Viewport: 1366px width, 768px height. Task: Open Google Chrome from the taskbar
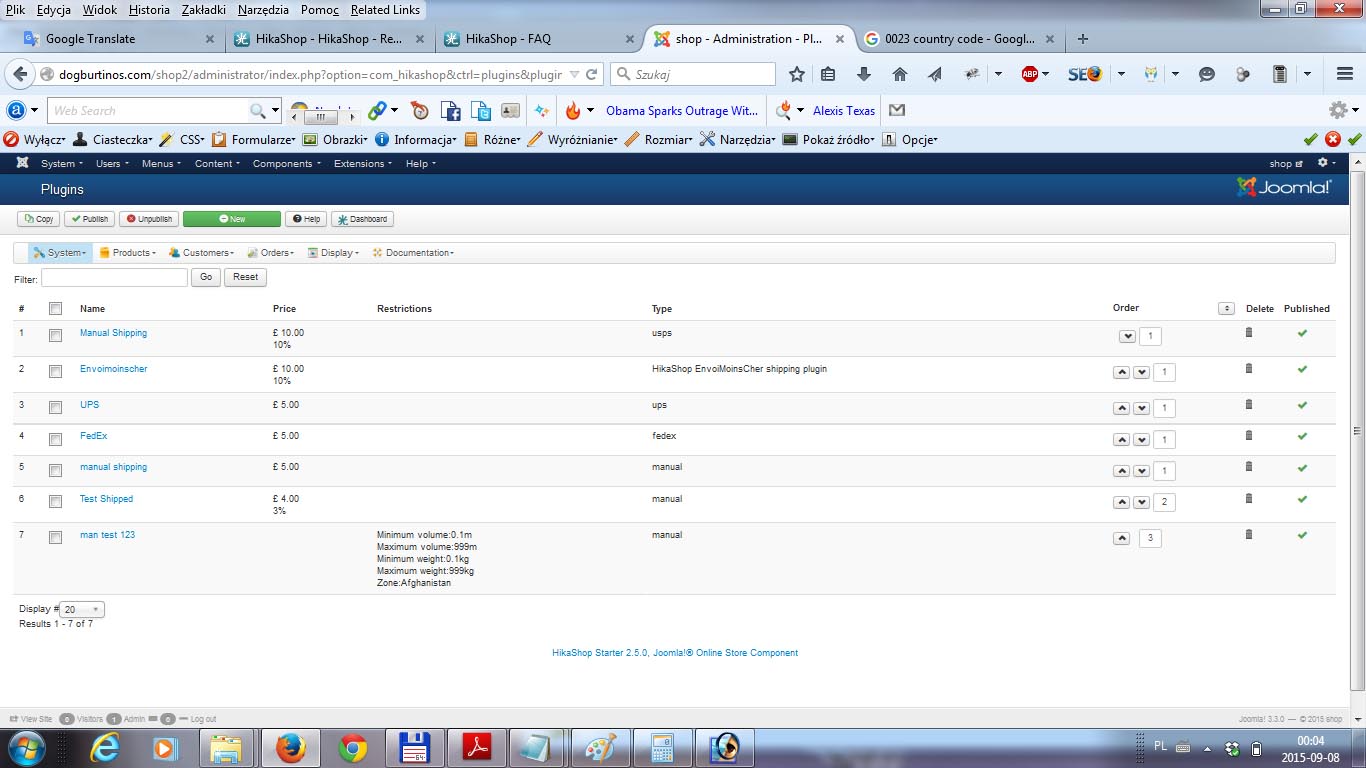pos(352,748)
